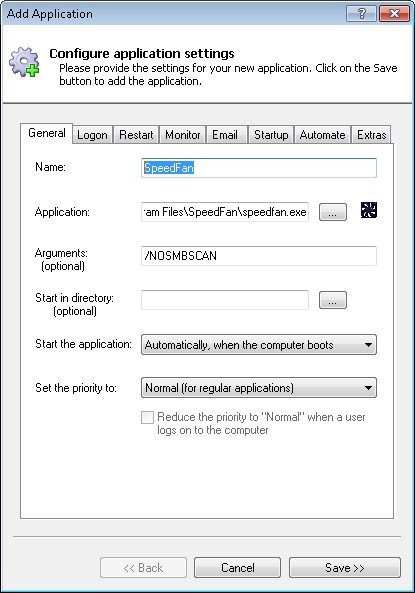Click the empty Start in directory field
415x593 pixels.
tap(225, 300)
